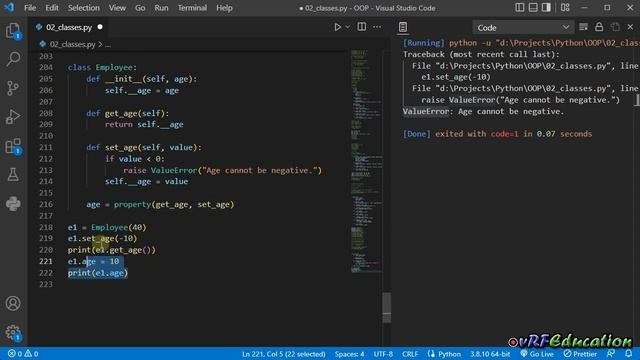This screenshot has width=640, height=360.
Task: Click print(e1.age) on line 222
Action: pyautogui.click(x=98, y=273)
